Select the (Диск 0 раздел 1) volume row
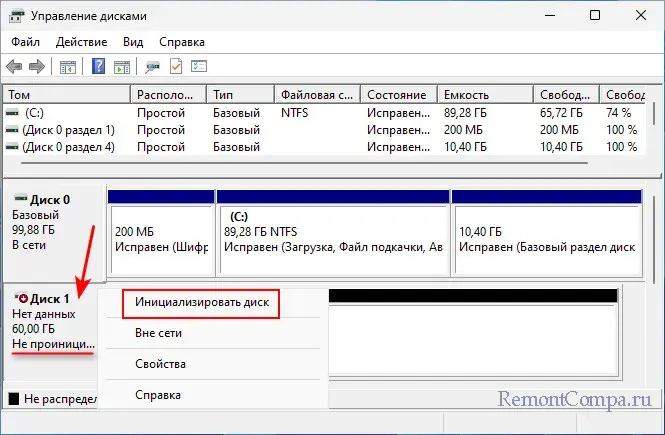The height and width of the screenshot is (435, 665). click(324, 130)
